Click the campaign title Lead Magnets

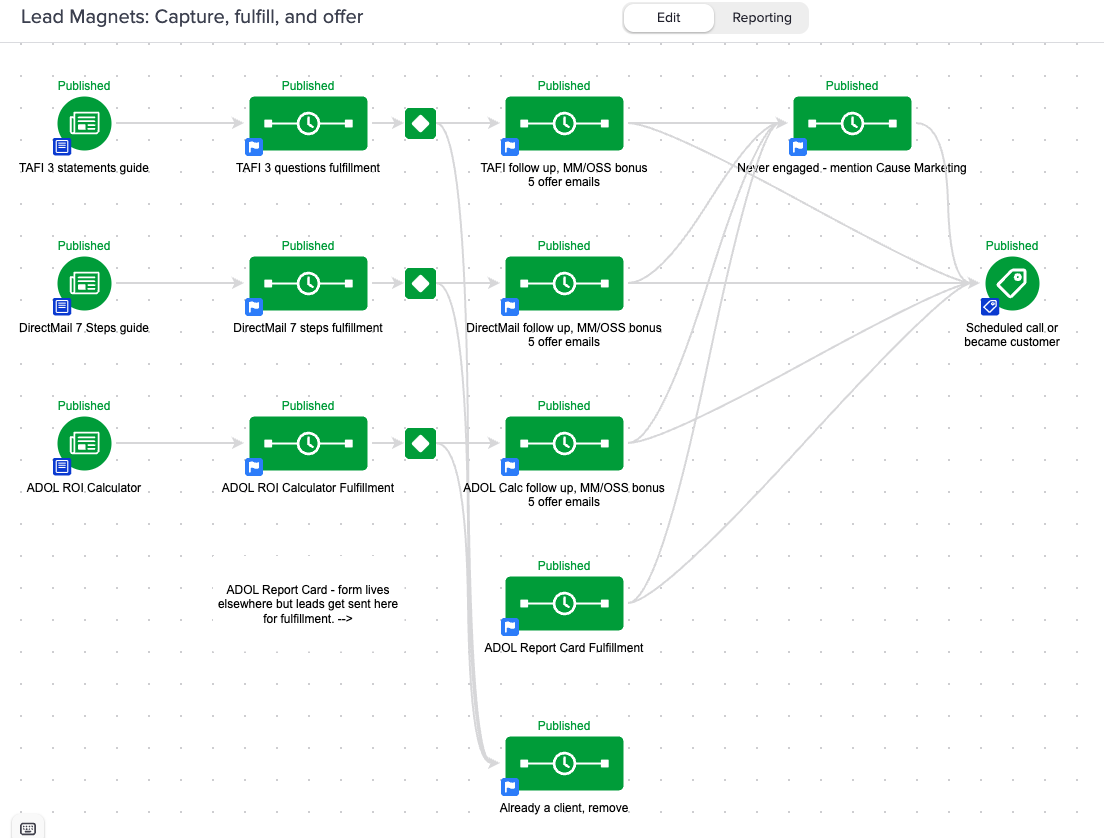point(192,17)
